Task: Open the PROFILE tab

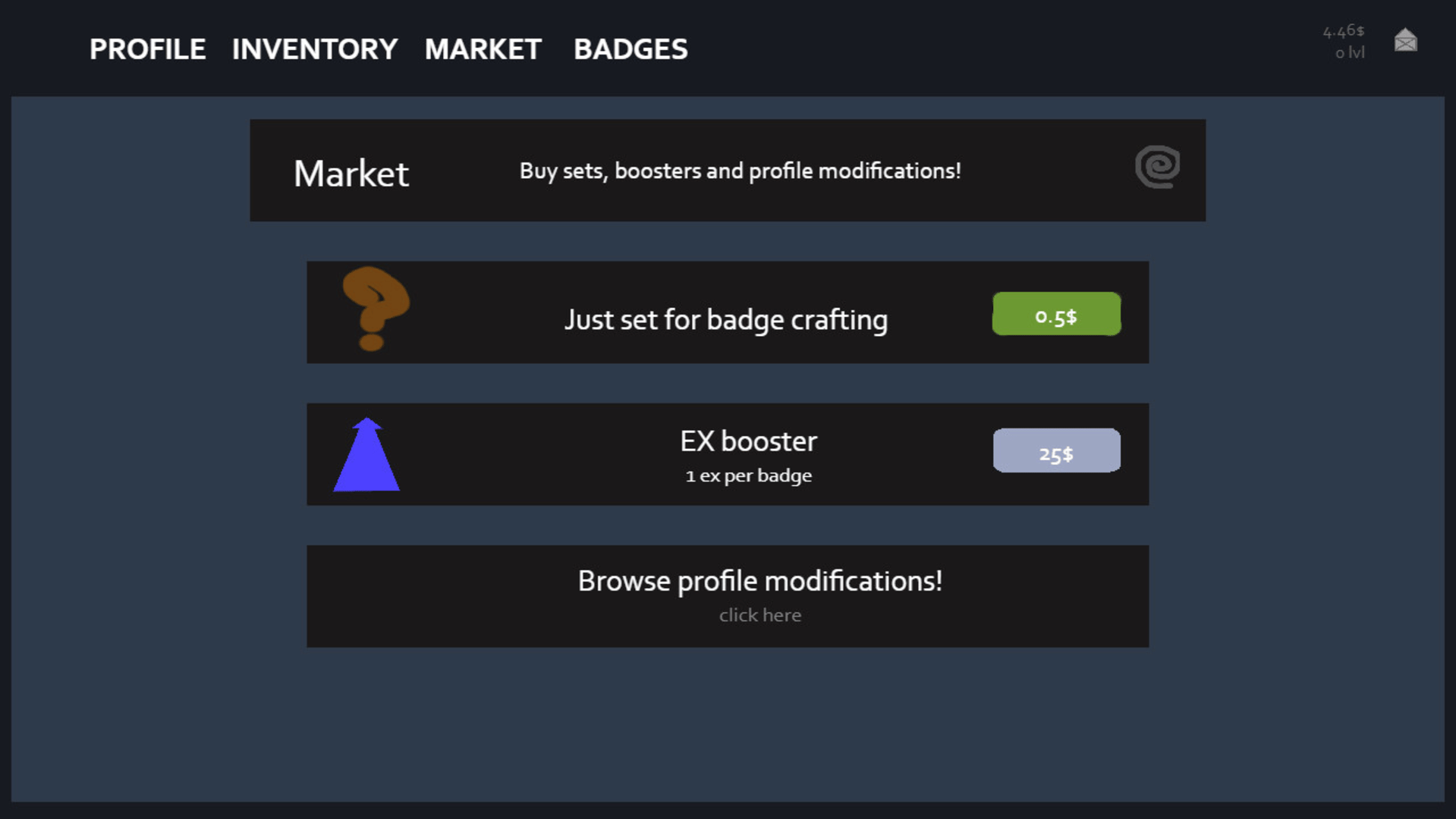Action: (147, 49)
